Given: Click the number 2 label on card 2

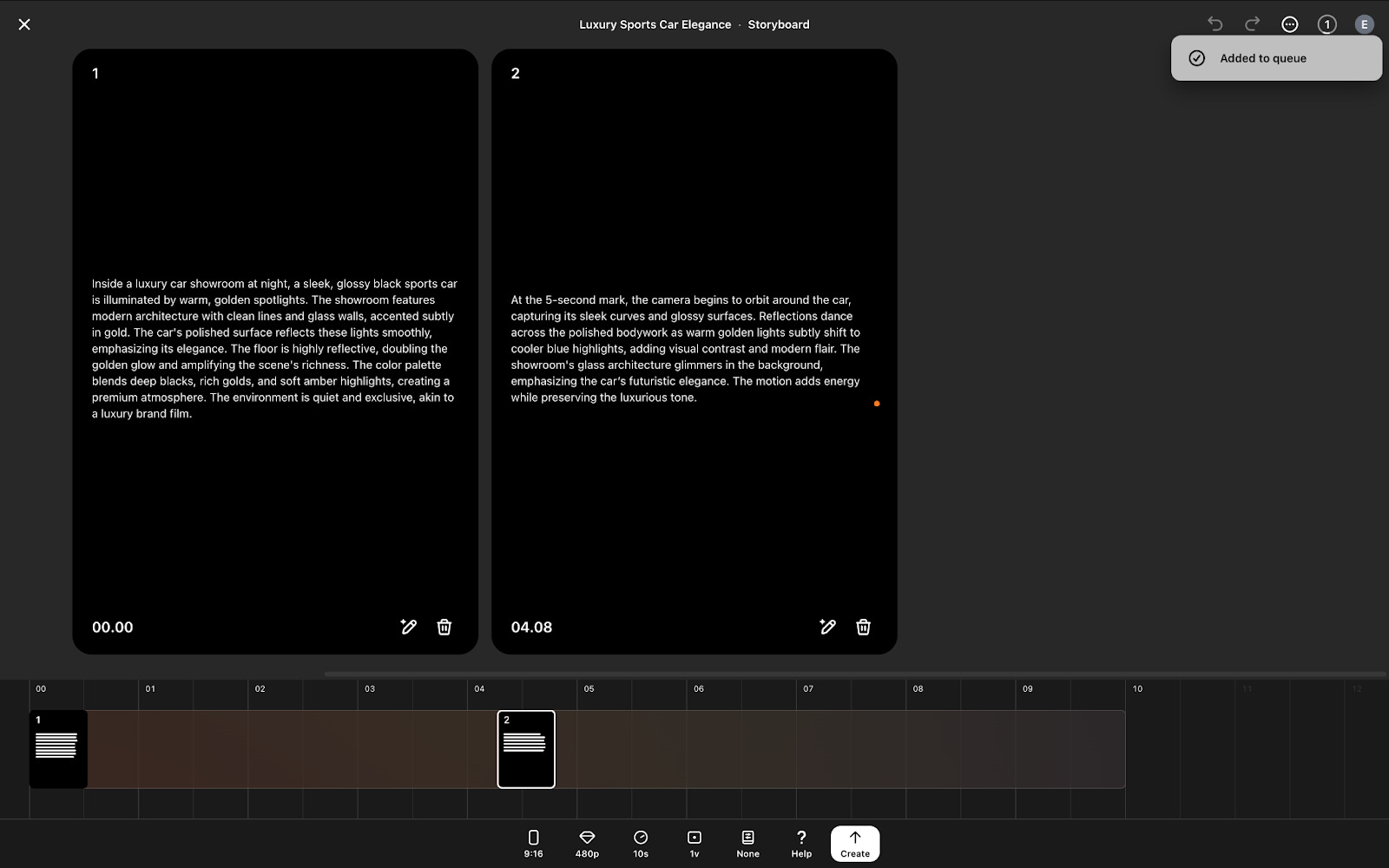Looking at the screenshot, I should pyautogui.click(x=516, y=74).
